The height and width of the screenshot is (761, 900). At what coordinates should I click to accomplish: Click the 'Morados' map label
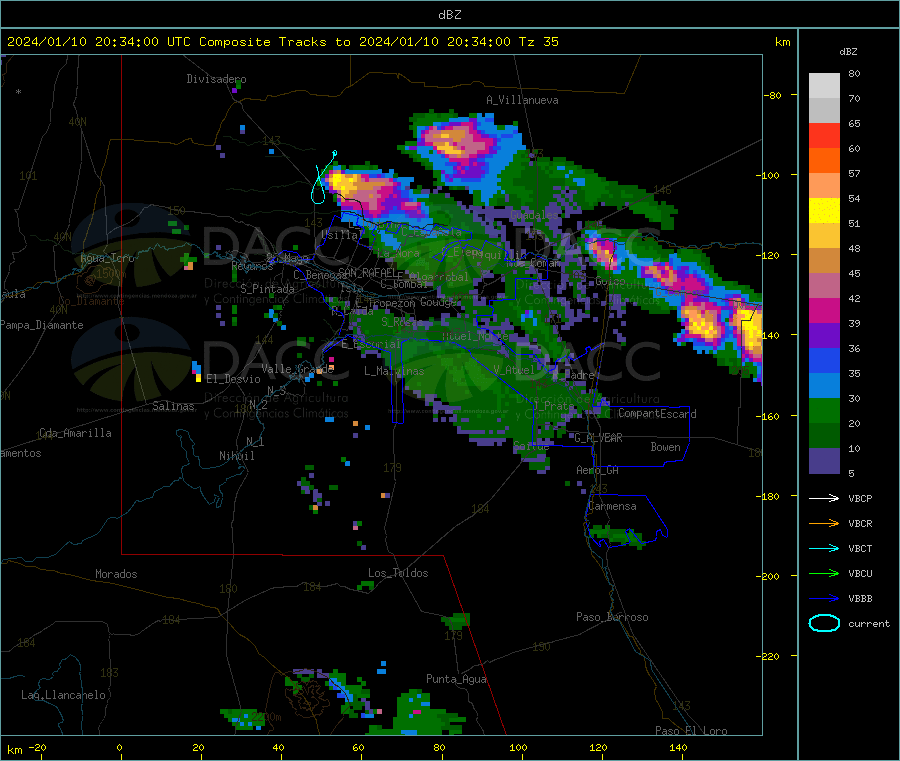(x=116, y=574)
